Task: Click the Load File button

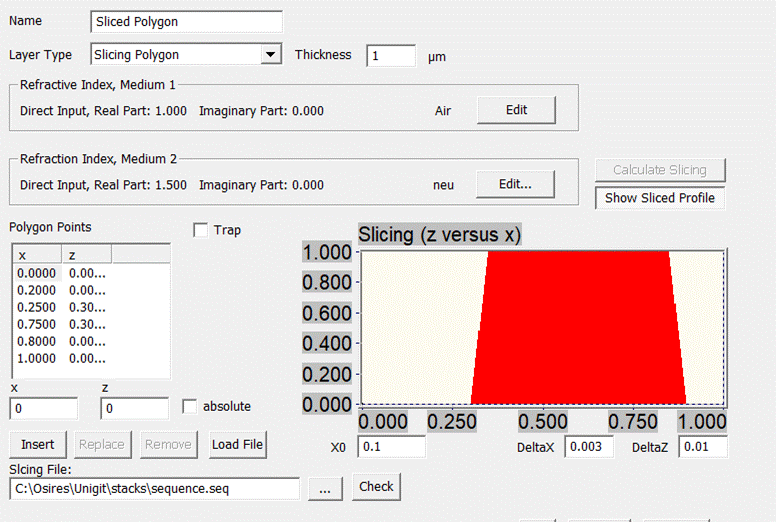Action: coord(237,444)
